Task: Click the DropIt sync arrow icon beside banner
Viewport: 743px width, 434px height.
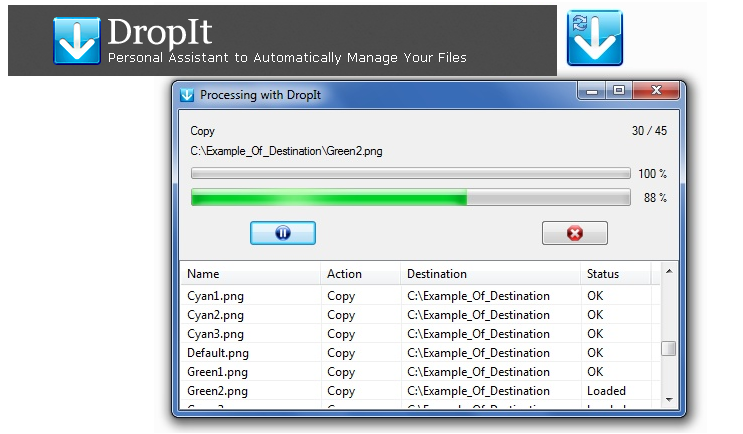Action: coord(595,38)
